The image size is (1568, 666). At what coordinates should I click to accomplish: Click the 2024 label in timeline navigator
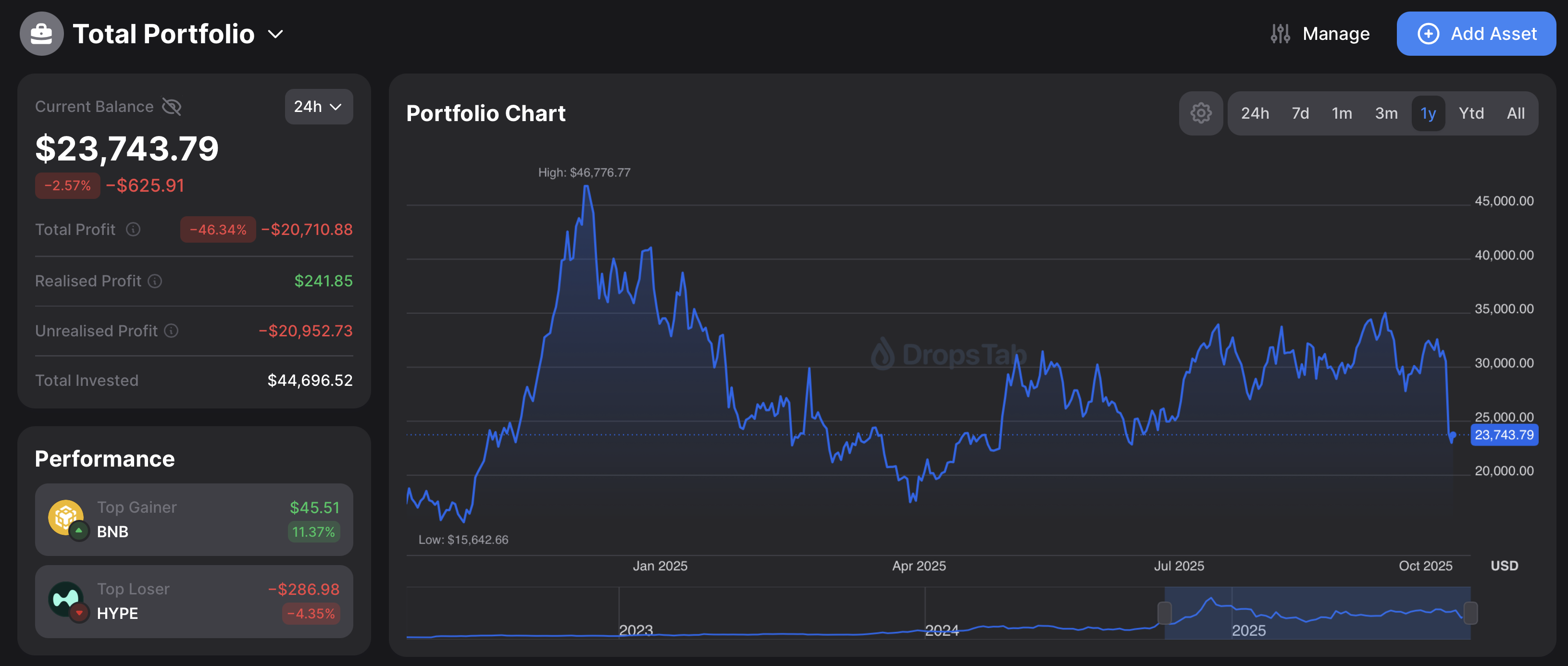pyautogui.click(x=941, y=630)
